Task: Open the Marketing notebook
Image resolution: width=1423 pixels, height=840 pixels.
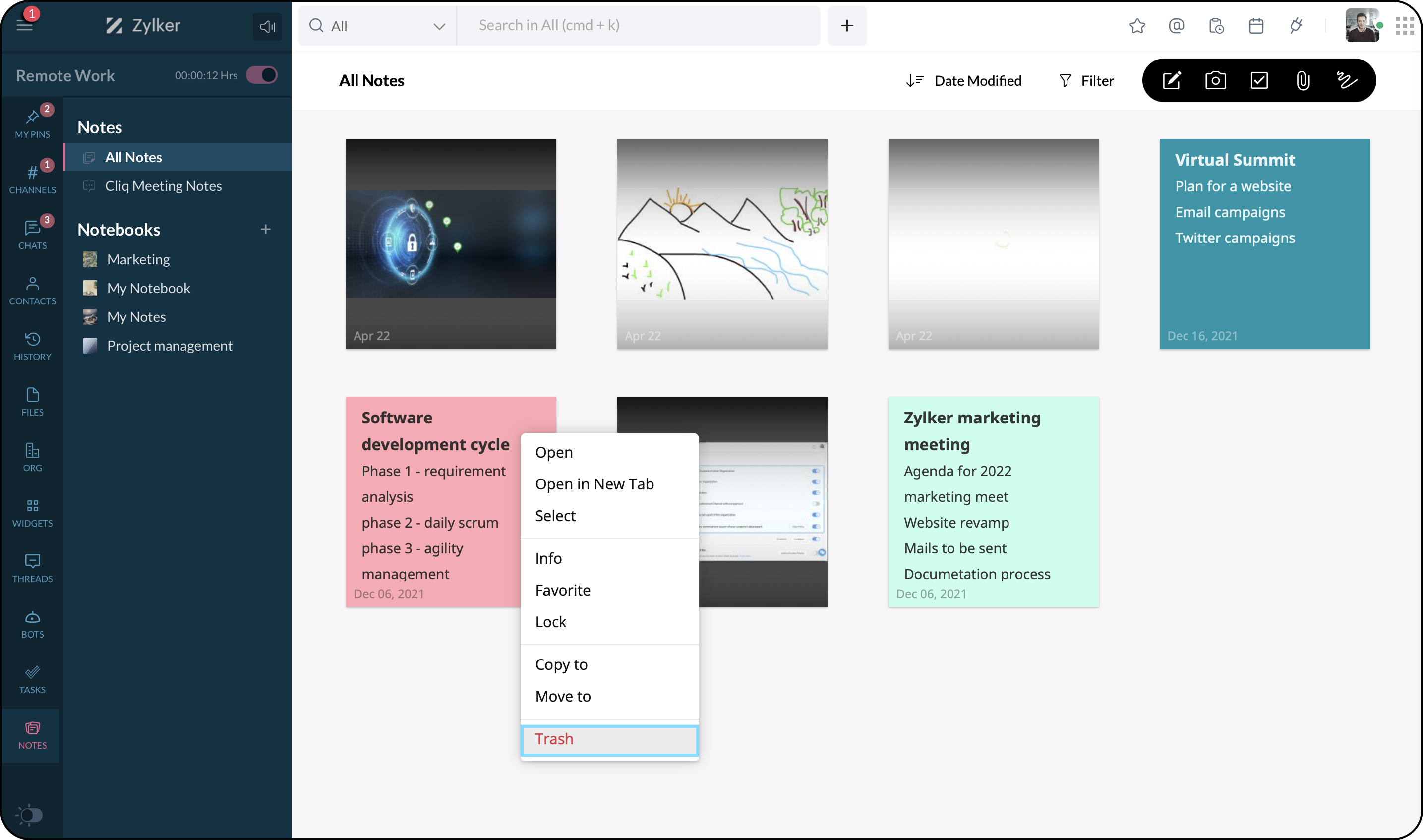Action: coord(138,259)
